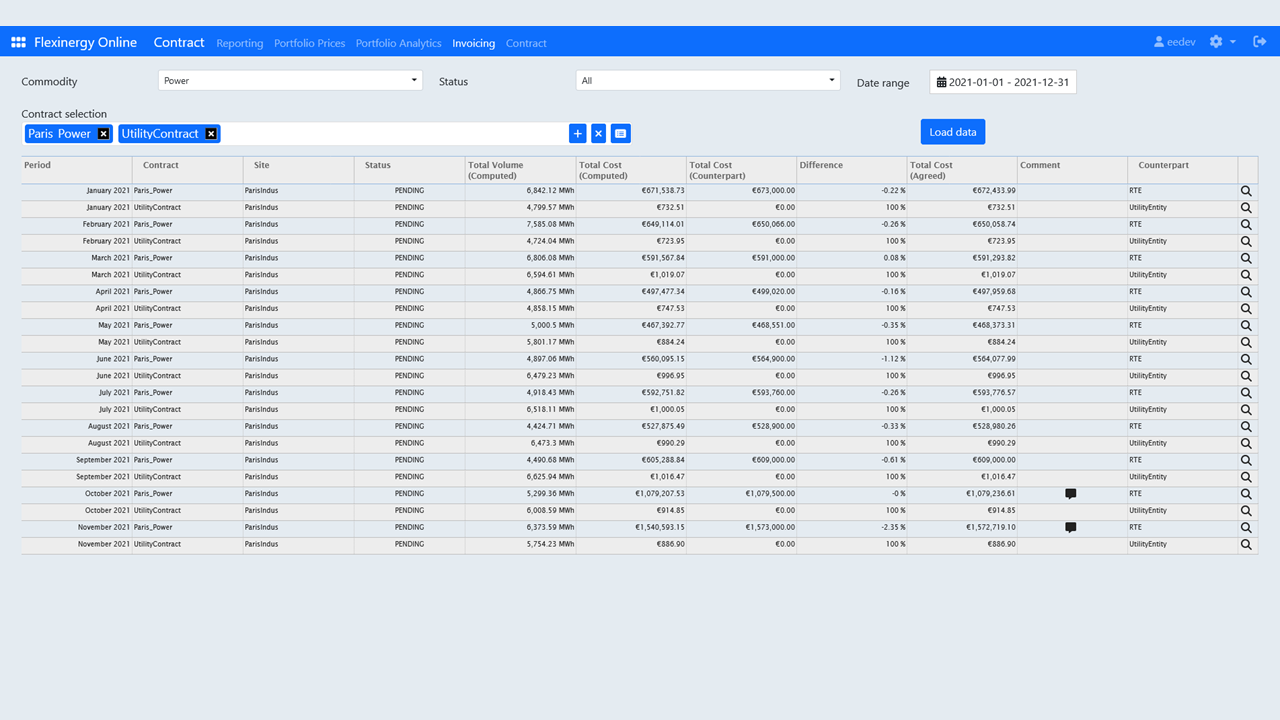
Task: Select the 6,842.12 MWh volume cell
Action: pos(520,191)
